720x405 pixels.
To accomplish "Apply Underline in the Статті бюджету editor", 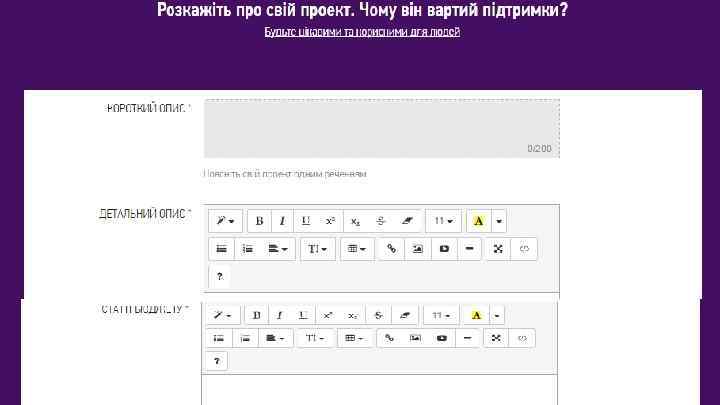I will click(x=303, y=315).
